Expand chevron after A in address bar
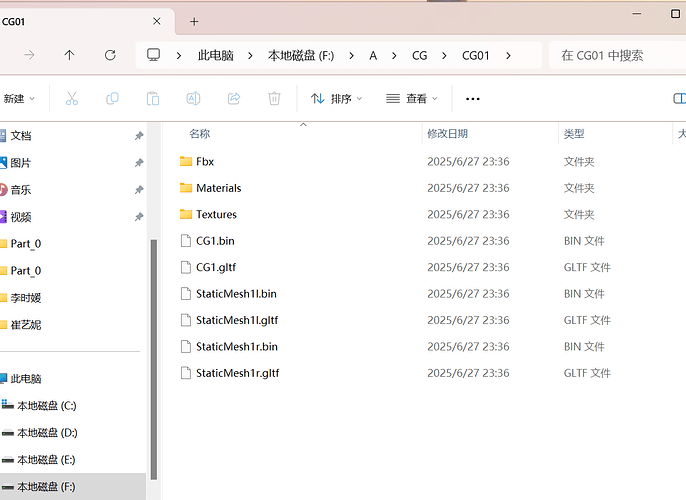Image resolution: width=686 pixels, height=500 pixels. 394,56
